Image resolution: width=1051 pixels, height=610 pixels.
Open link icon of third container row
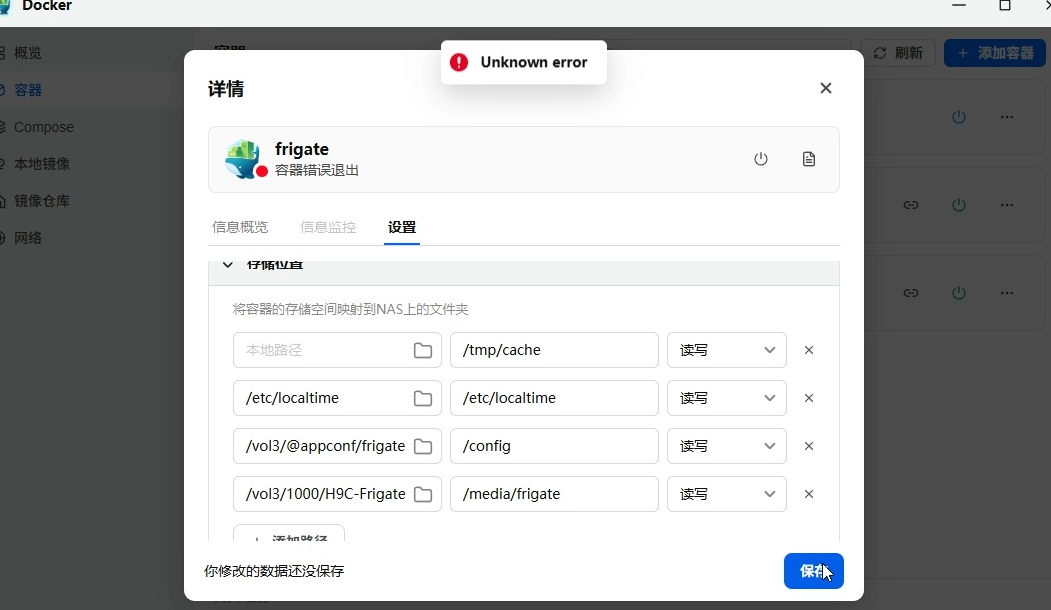[x=911, y=293]
